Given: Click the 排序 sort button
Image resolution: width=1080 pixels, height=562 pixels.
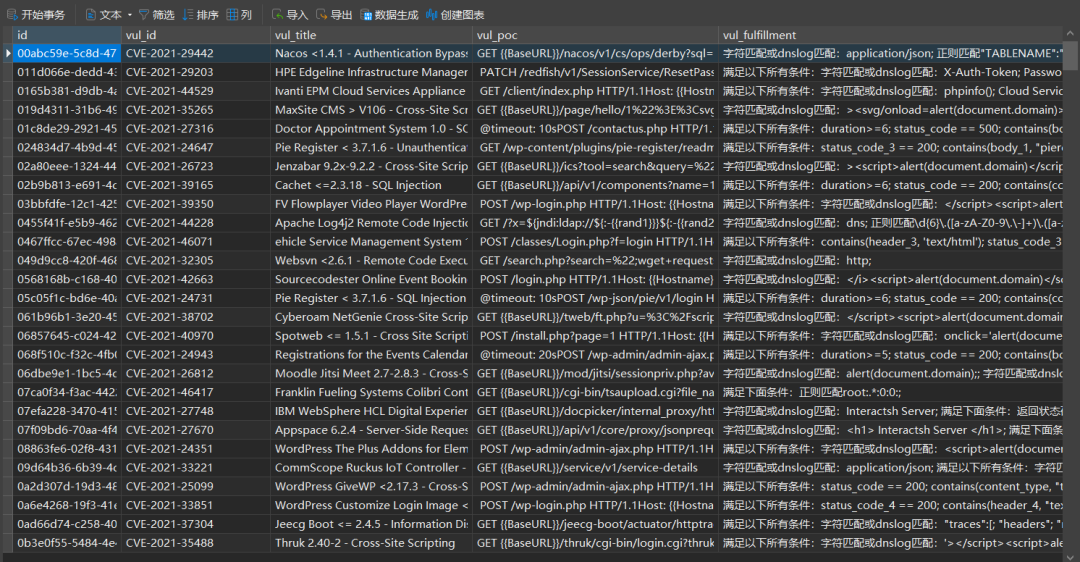Looking at the screenshot, I should pos(200,14).
